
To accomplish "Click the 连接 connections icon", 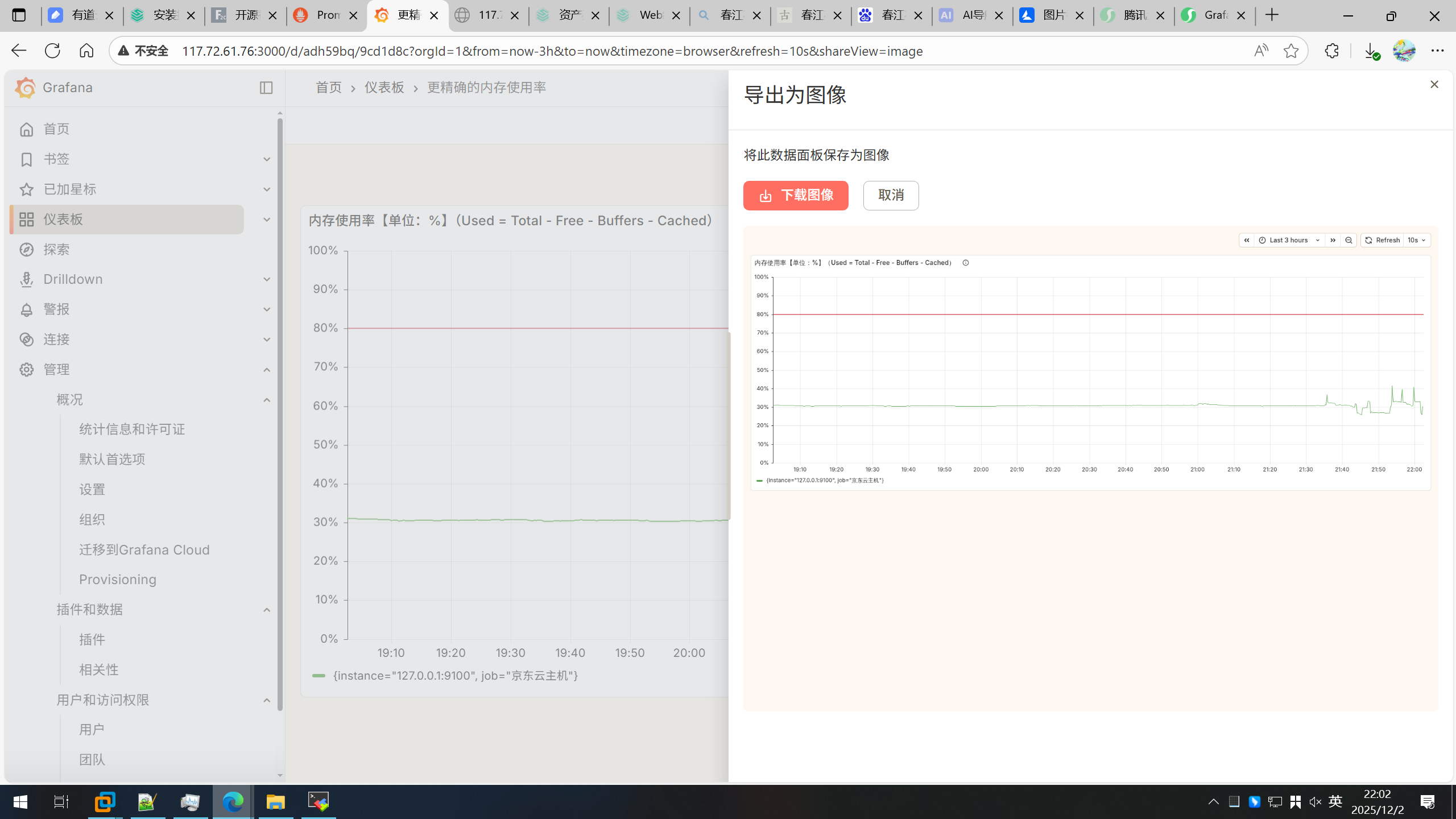I will [26, 340].
